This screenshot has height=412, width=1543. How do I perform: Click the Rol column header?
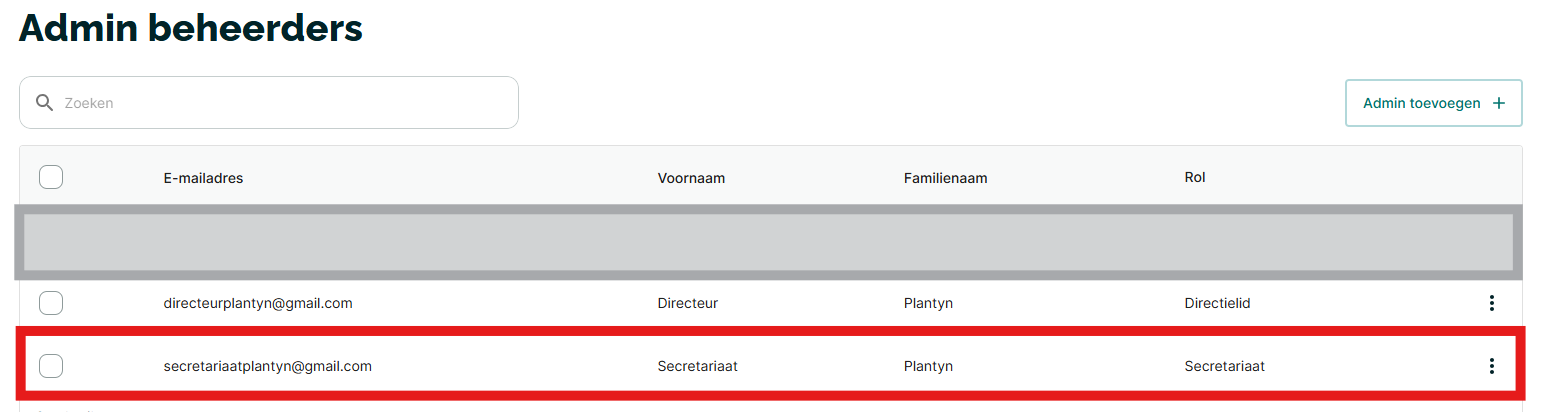(x=1195, y=177)
